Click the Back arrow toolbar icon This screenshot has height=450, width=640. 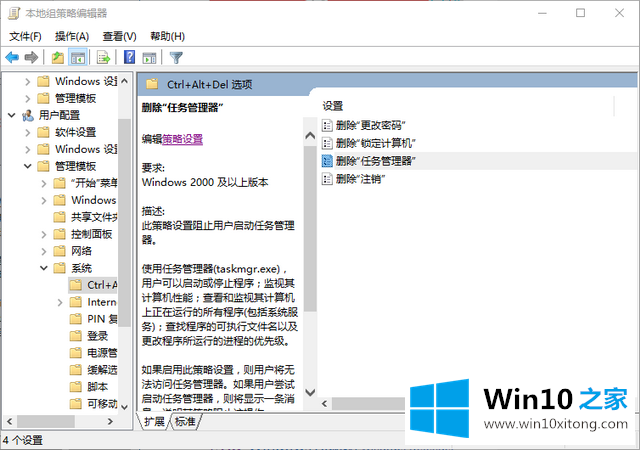pos(12,57)
